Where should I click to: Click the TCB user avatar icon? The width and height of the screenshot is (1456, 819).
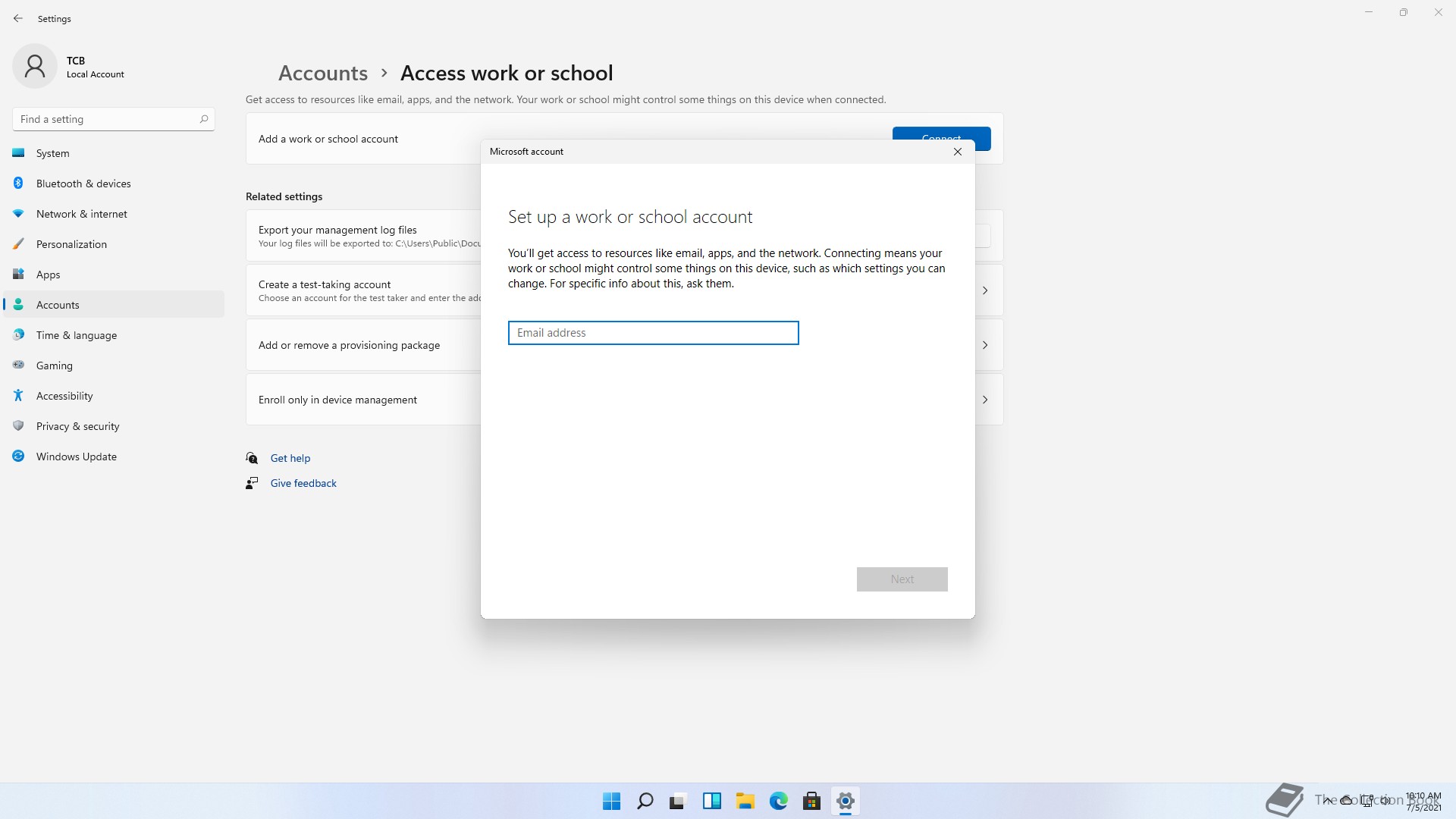pos(35,67)
